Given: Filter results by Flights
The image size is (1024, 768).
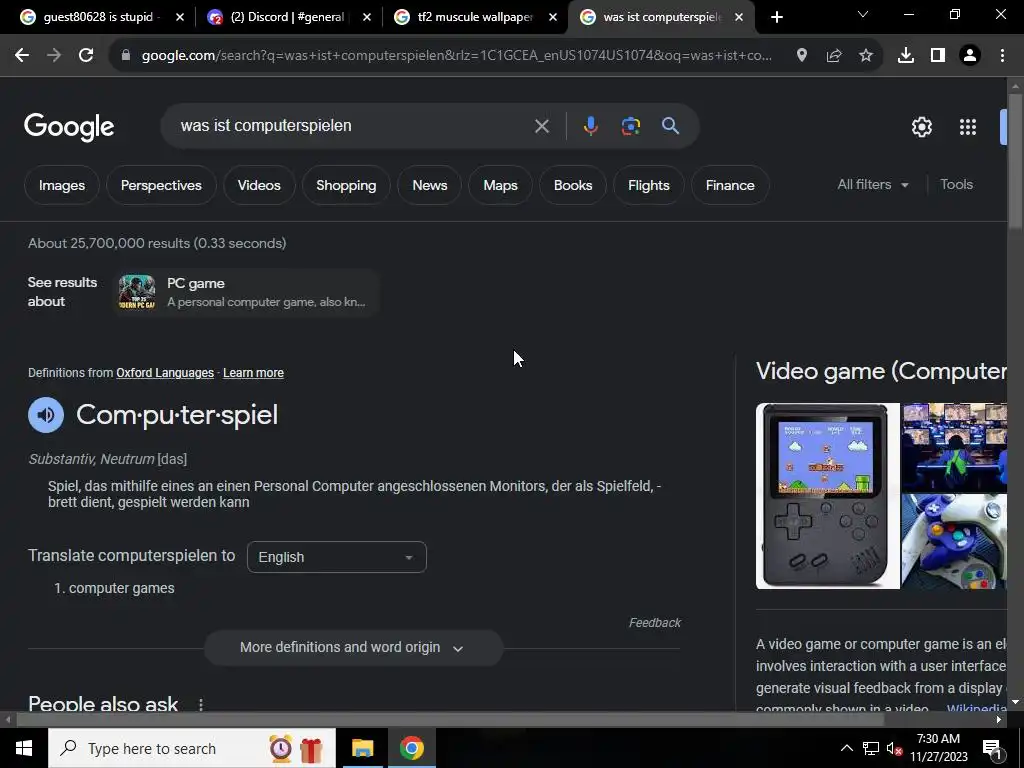Looking at the screenshot, I should click(x=648, y=185).
